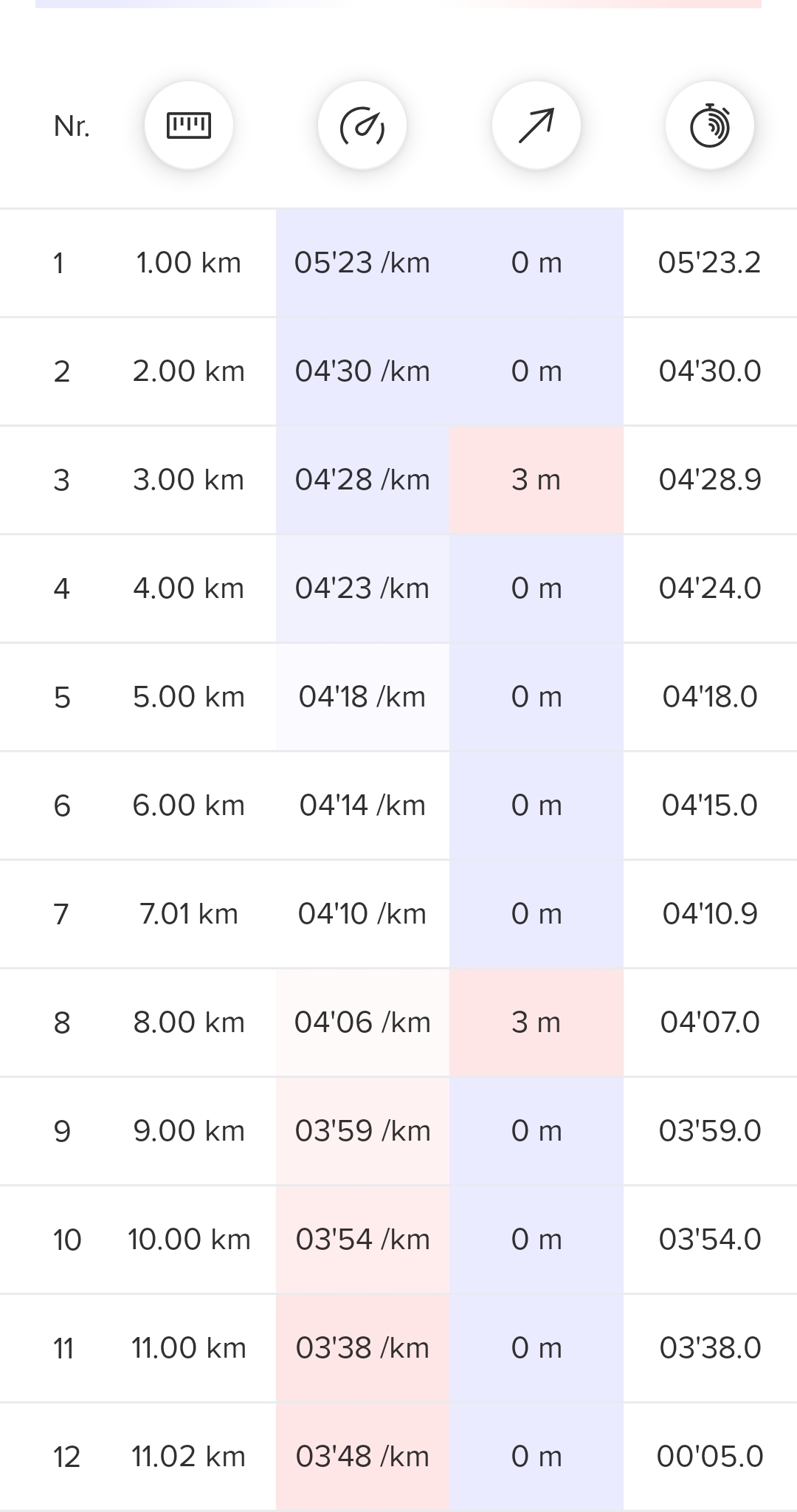The height and width of the screenshot is (1512, 797).
Task: Tap the 04'18 /km pace cell
Action: click(x=362, y=697)
